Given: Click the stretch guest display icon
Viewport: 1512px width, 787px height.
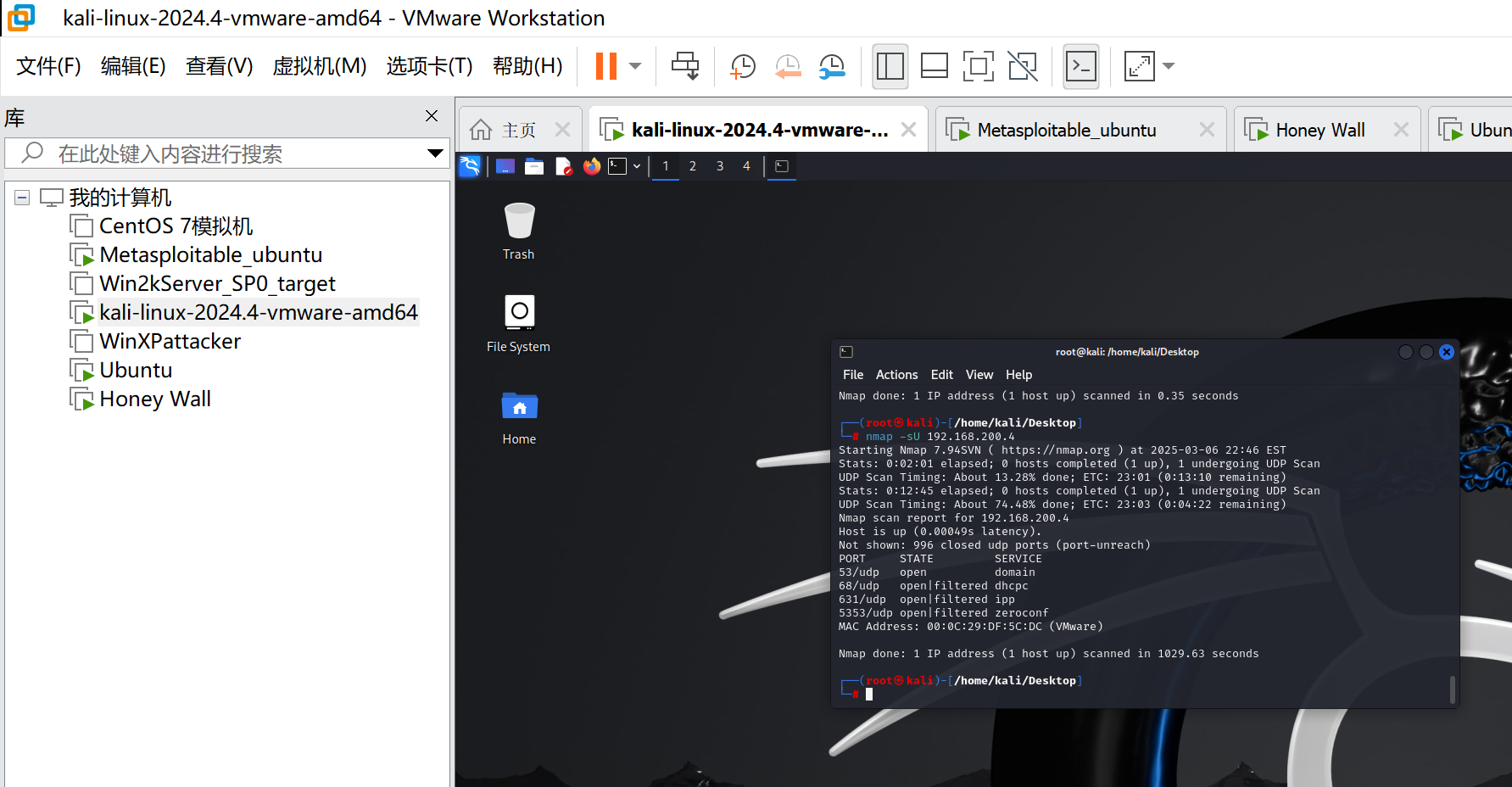Looking at the screenshot, I should click(1140, 66).
